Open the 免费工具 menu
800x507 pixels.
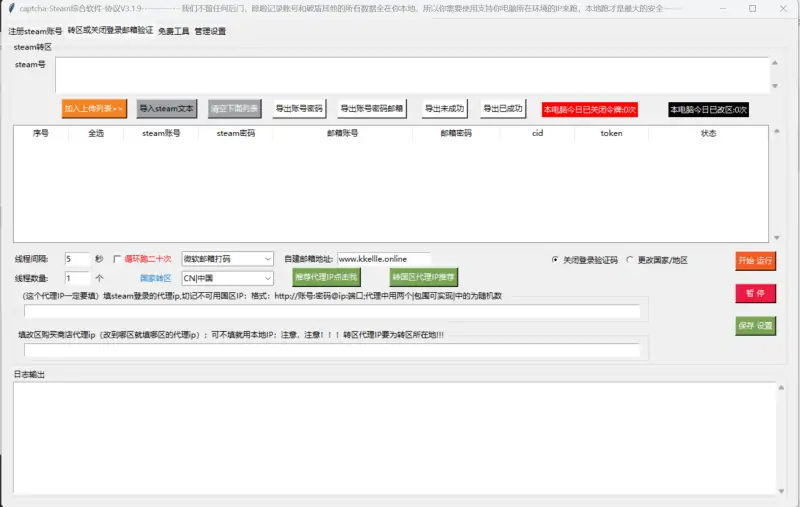point(173,31)
